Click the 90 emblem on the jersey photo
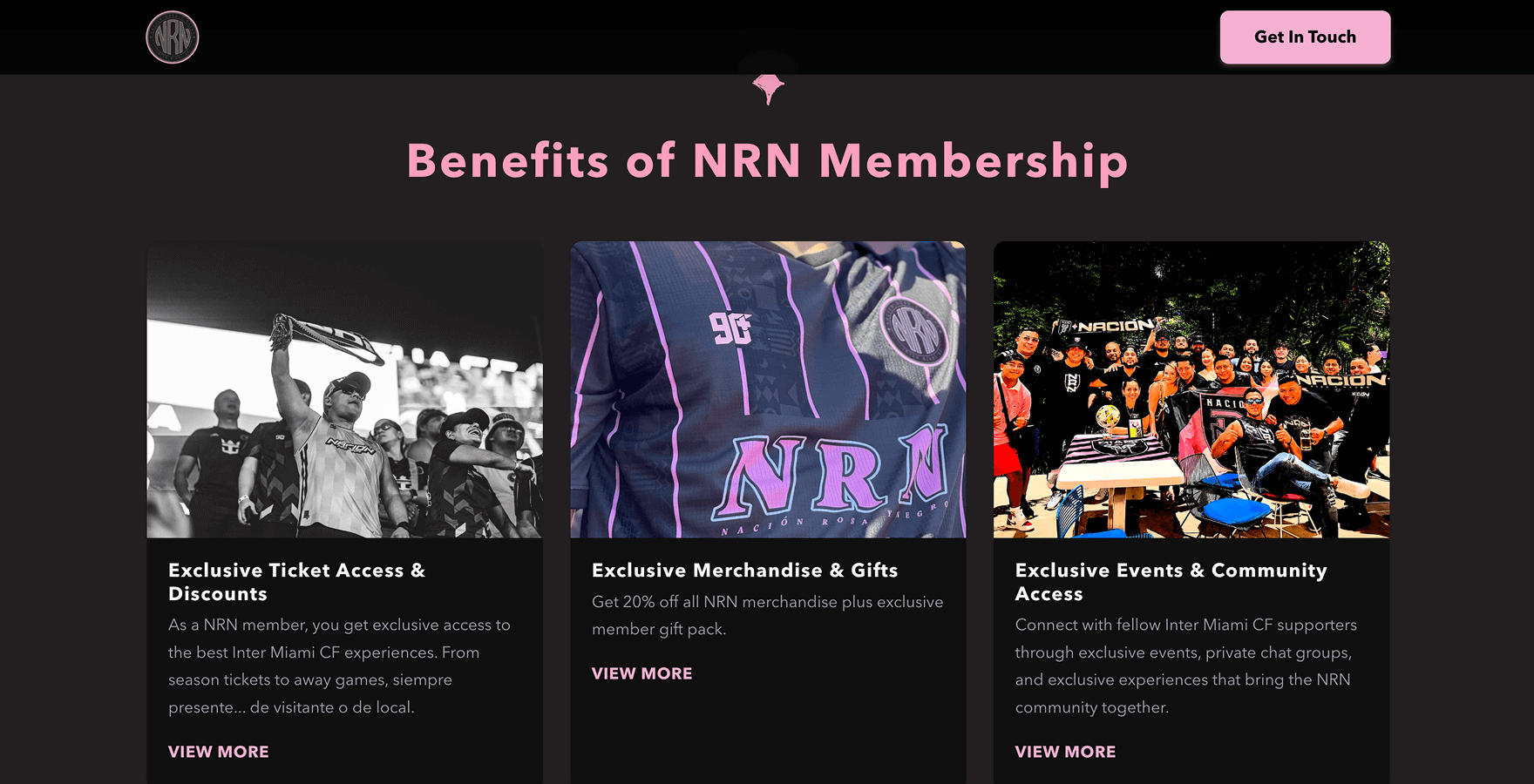 click(730, 328)
